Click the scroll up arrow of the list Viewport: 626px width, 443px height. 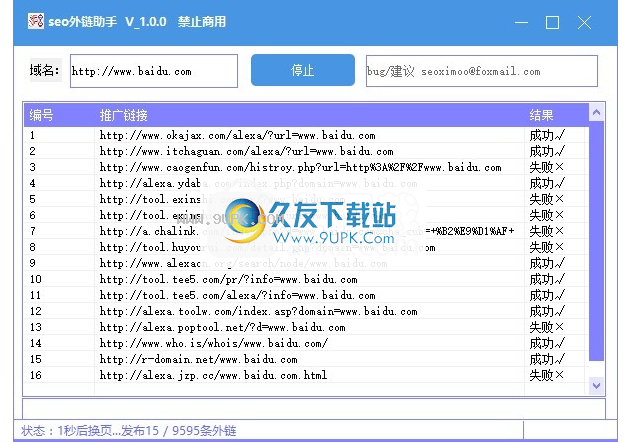(596, 113)
